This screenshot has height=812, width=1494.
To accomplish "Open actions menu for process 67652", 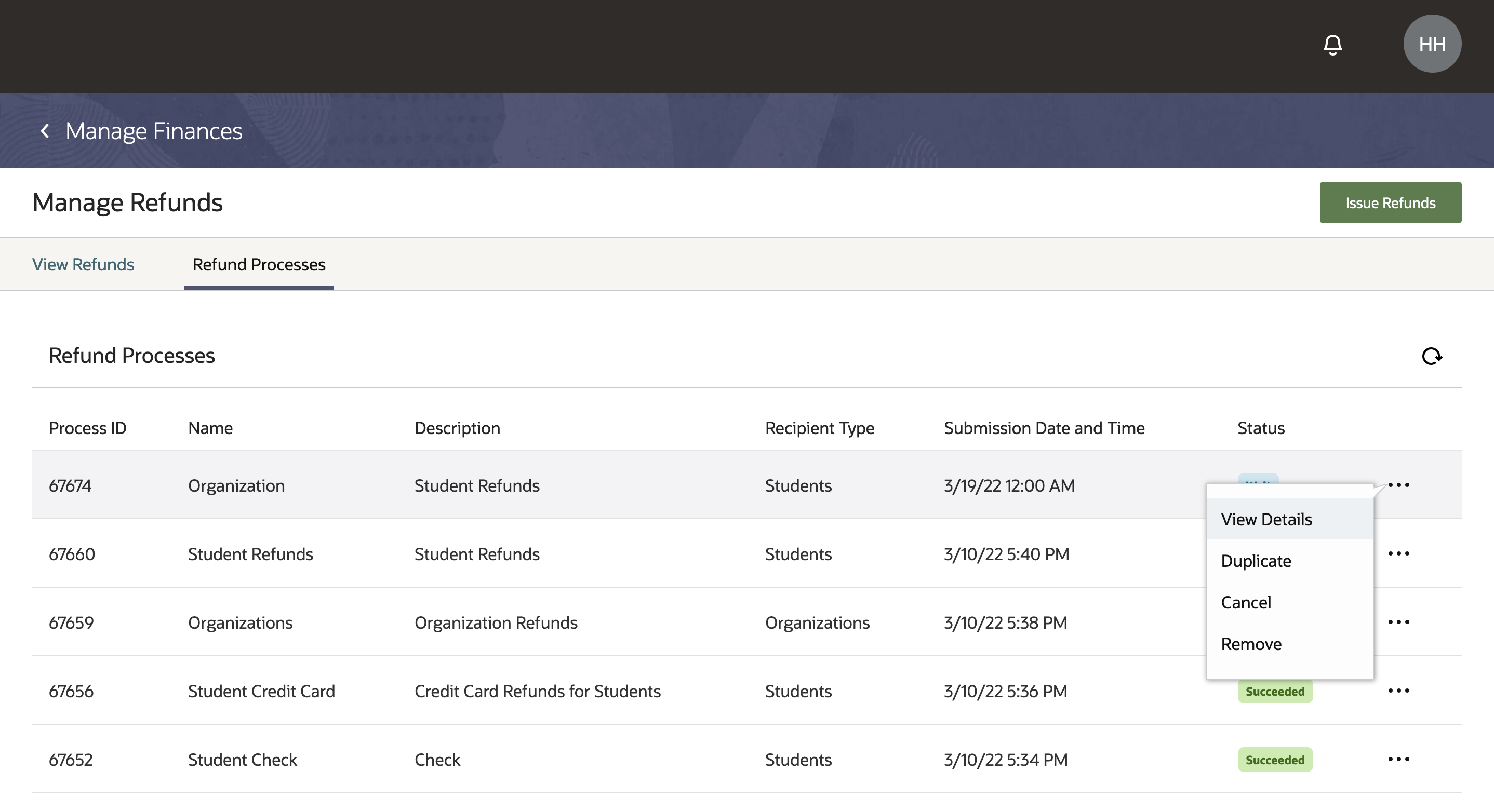I will point(1398,759).
